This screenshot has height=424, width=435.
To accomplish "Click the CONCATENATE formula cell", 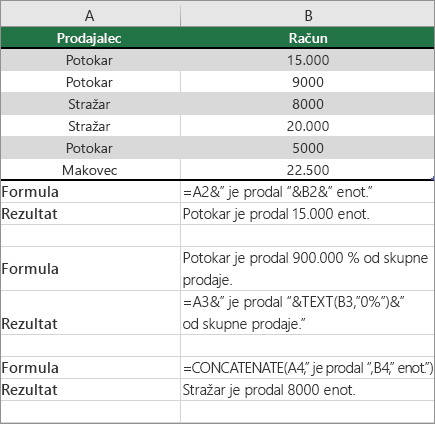I will coord(307,368).
